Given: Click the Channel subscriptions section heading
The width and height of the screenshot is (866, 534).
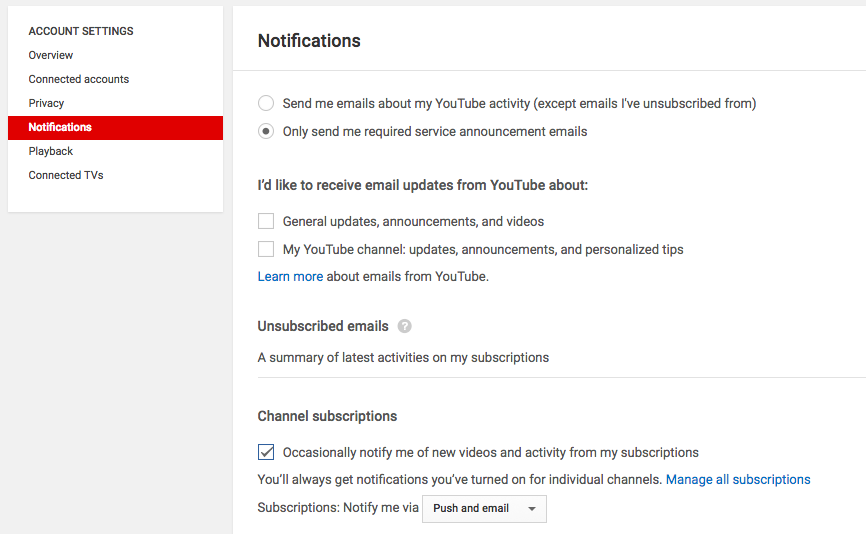Looking at the screenshot, I should tap(327, 416).
